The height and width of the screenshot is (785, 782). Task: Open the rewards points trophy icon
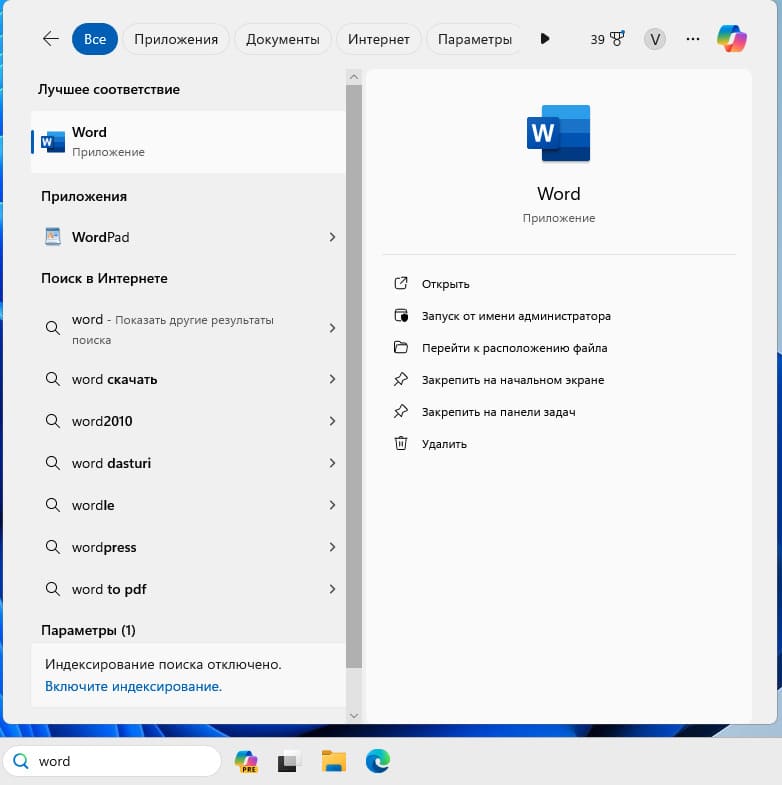618,39
